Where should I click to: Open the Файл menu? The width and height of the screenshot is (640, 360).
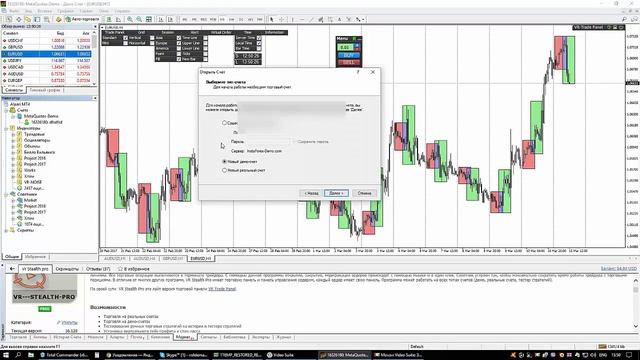tap(14, 11)
